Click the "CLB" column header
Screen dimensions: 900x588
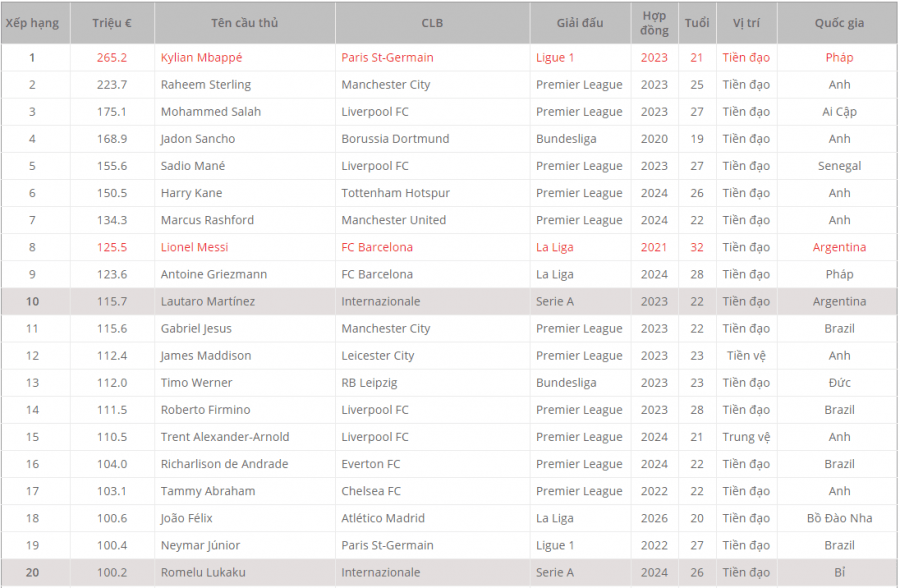[x=432, y=23]
